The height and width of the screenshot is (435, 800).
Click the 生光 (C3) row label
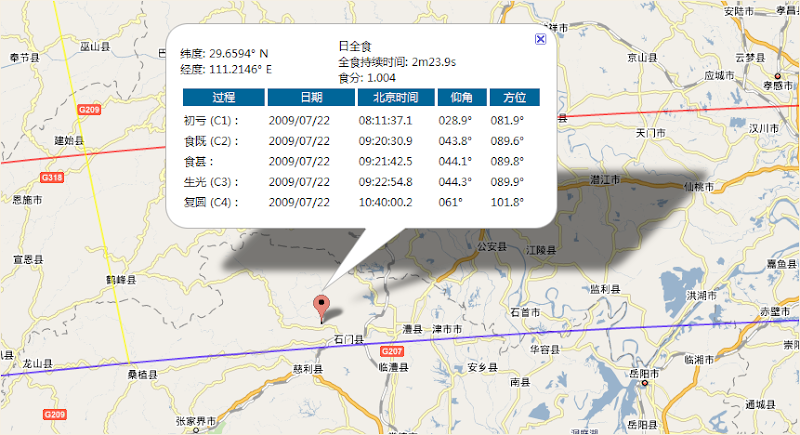coord(211,182)
